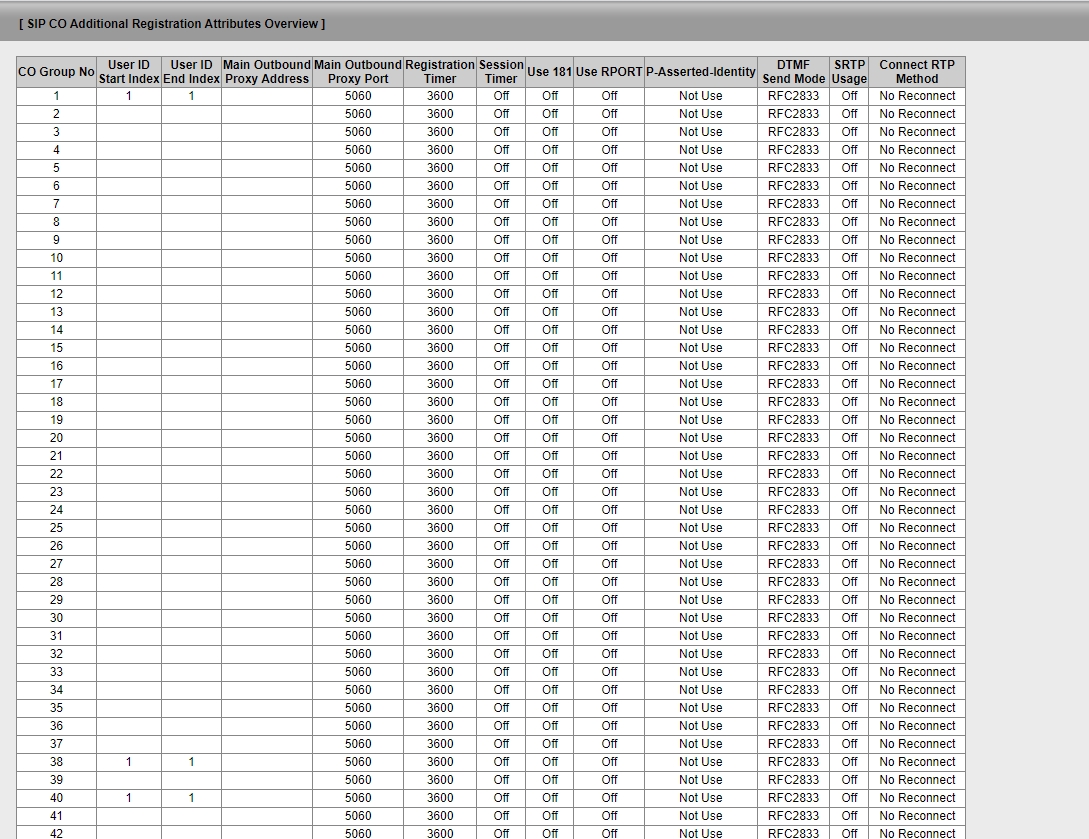Image resolution: width=1089 pixels, height=839 pixels.
Task: Click the Connect RTP Method column header
Action: (917, 72)
